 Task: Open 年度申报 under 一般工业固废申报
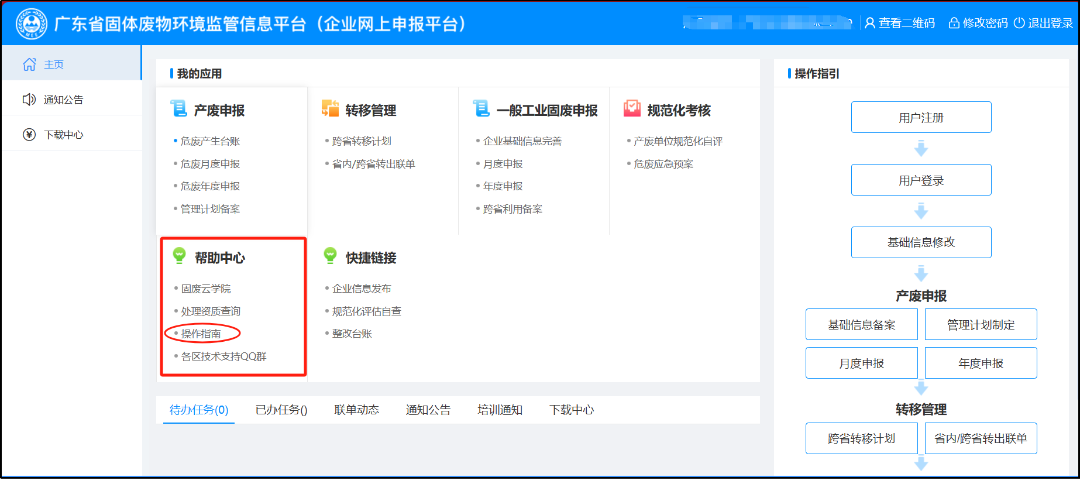coord(503,186)
